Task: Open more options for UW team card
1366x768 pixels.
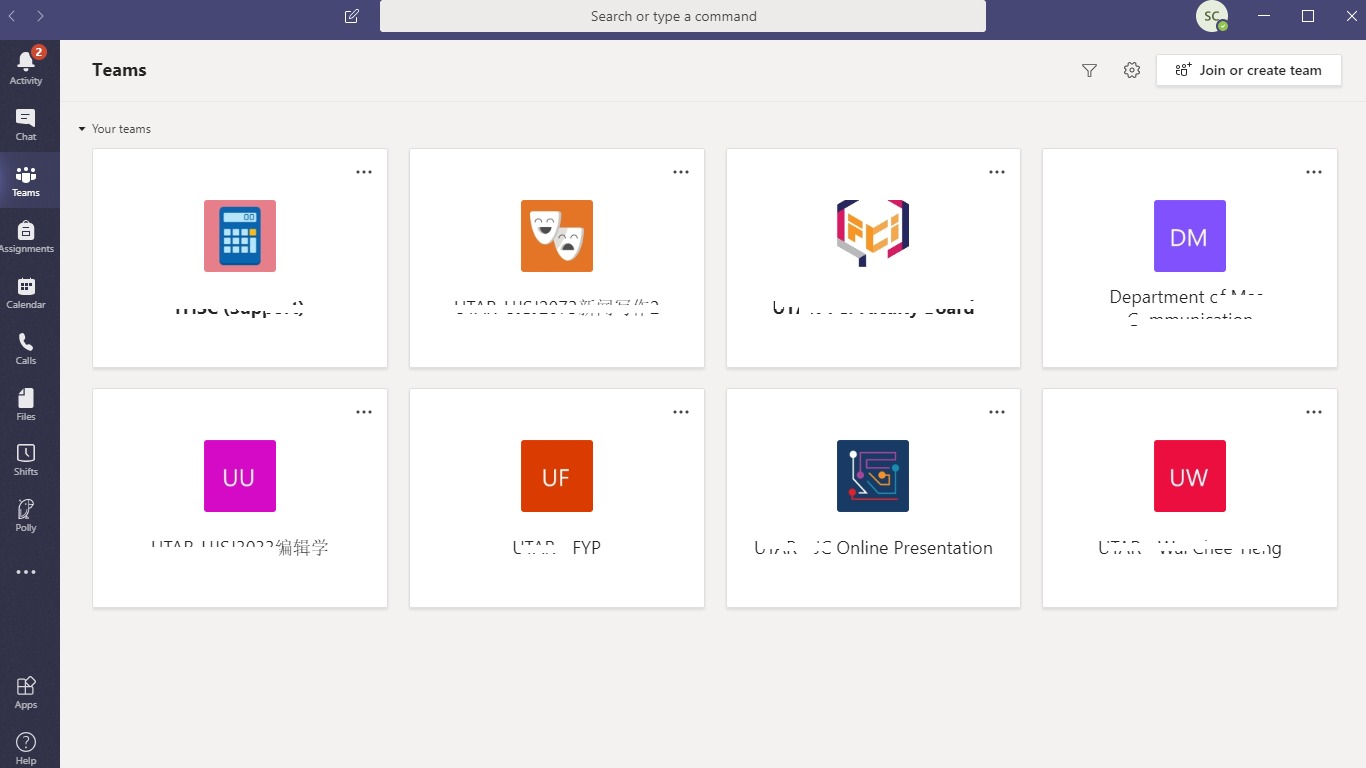Action: point(1314,412)
